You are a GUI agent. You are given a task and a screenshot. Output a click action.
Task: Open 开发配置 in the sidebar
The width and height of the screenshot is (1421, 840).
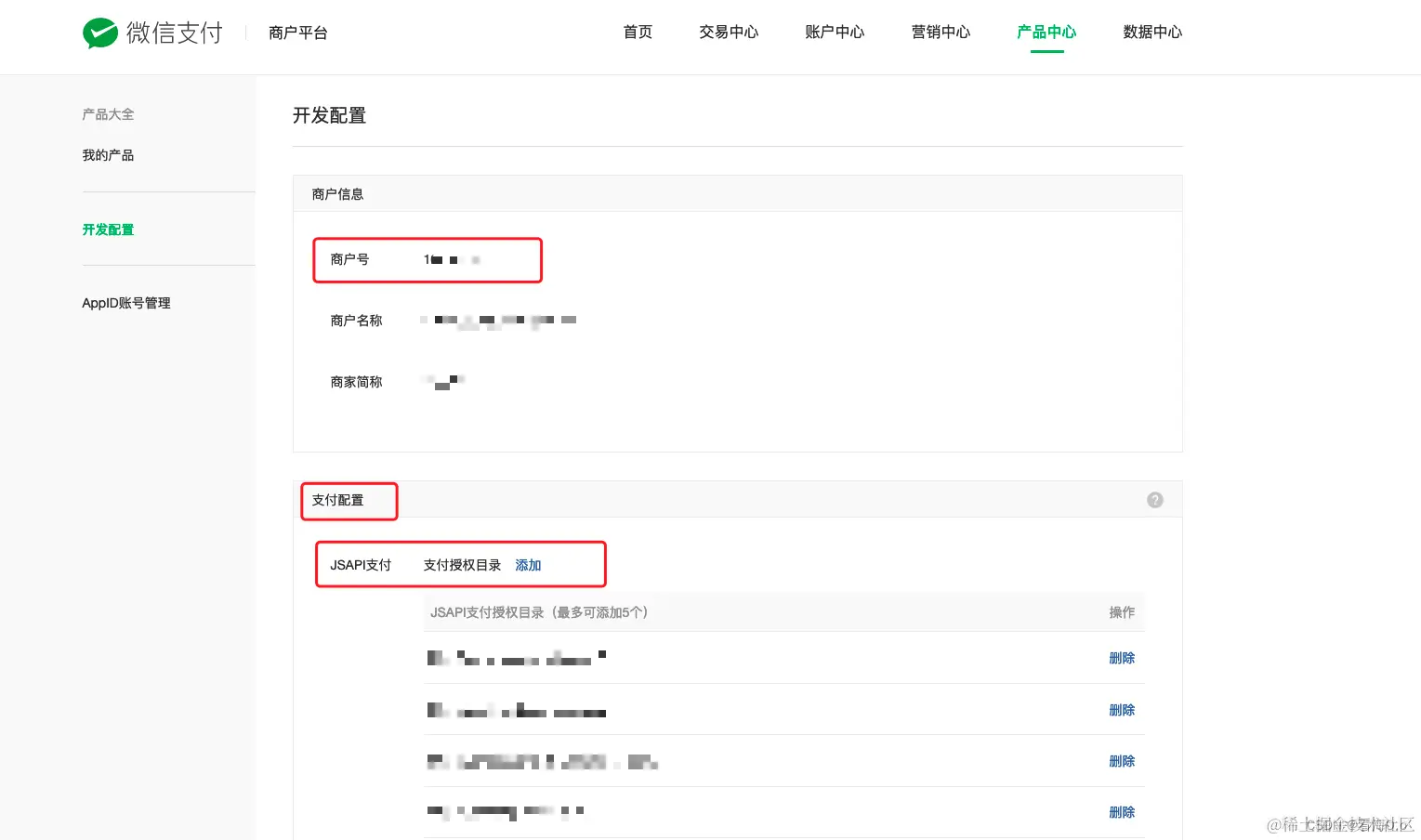pos(108,230)
